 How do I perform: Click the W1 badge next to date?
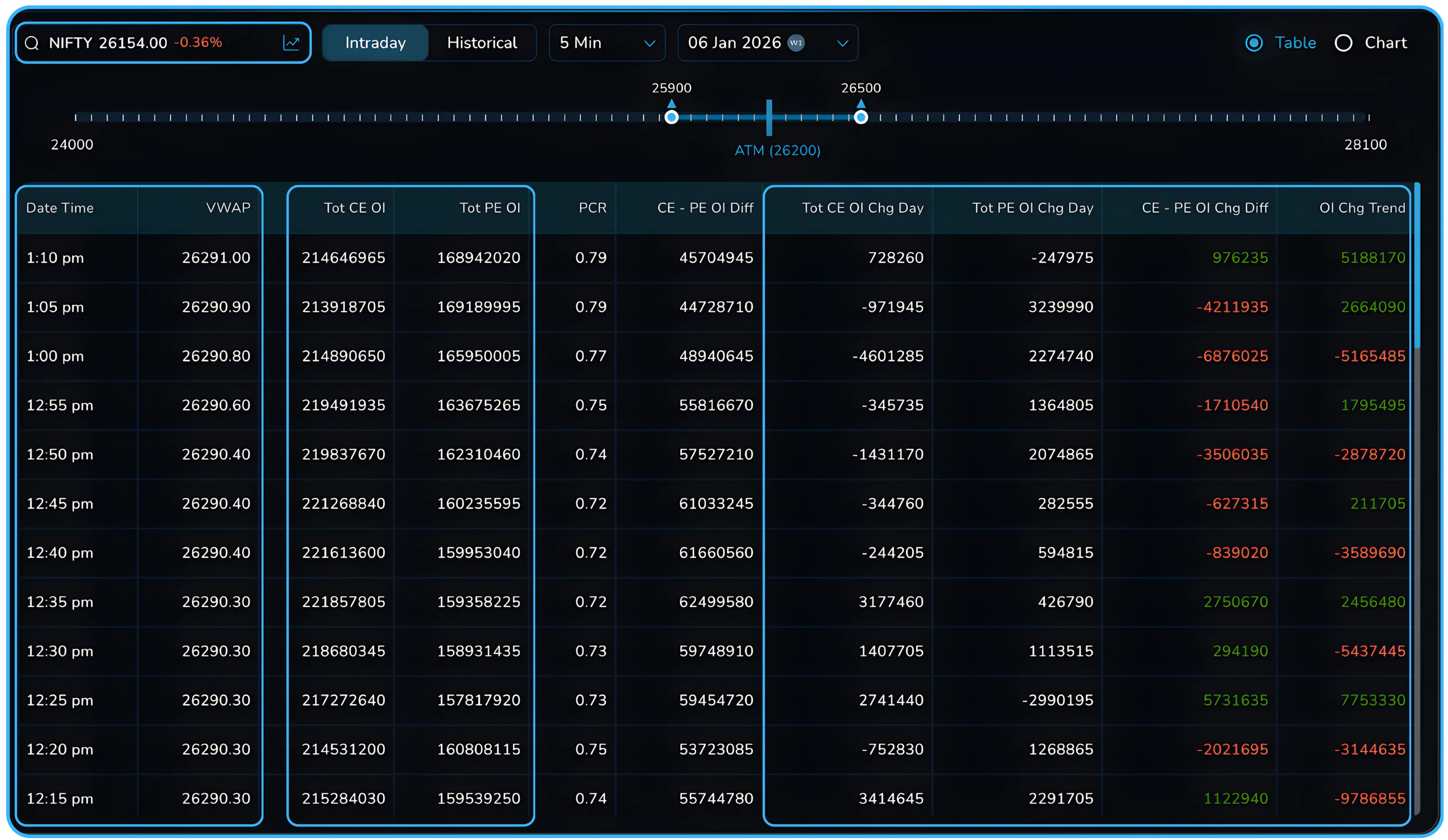(x=796, y=43)
